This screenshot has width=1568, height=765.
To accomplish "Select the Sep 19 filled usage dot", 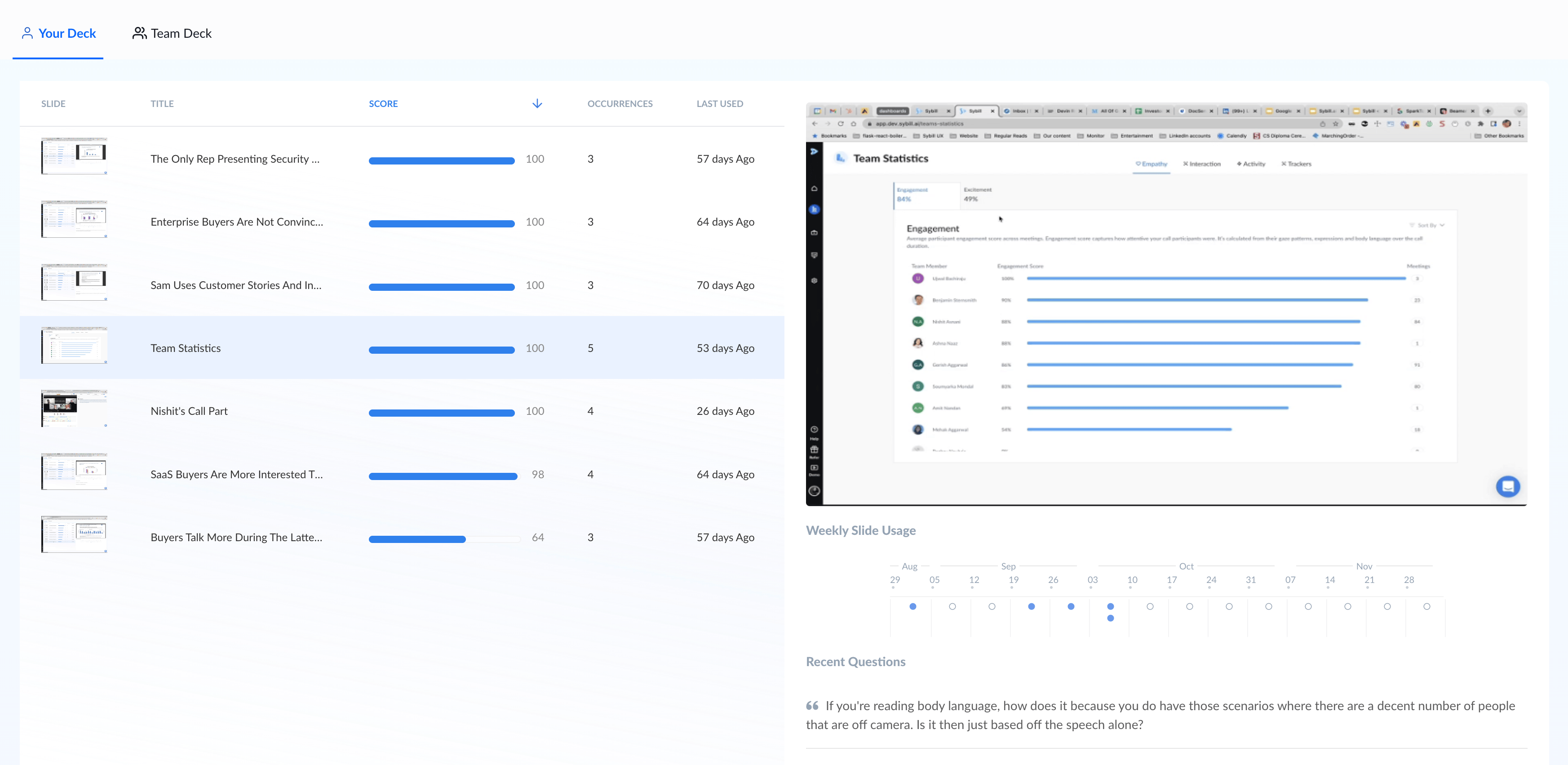I will tap(1031, 606).
